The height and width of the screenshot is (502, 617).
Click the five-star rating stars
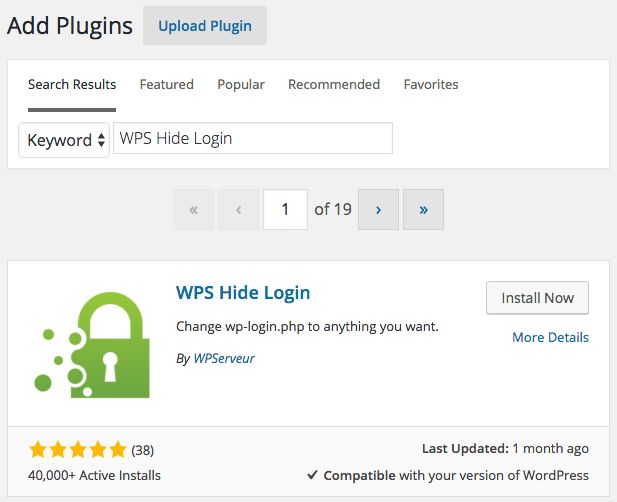point(78,450)
